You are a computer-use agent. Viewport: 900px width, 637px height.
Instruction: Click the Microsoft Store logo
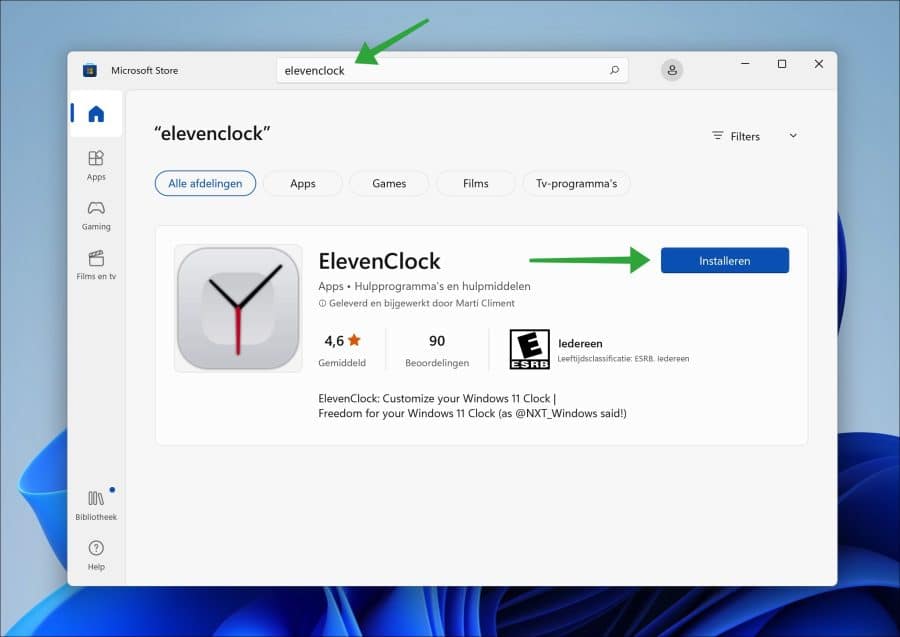click(x=91, y=70)
